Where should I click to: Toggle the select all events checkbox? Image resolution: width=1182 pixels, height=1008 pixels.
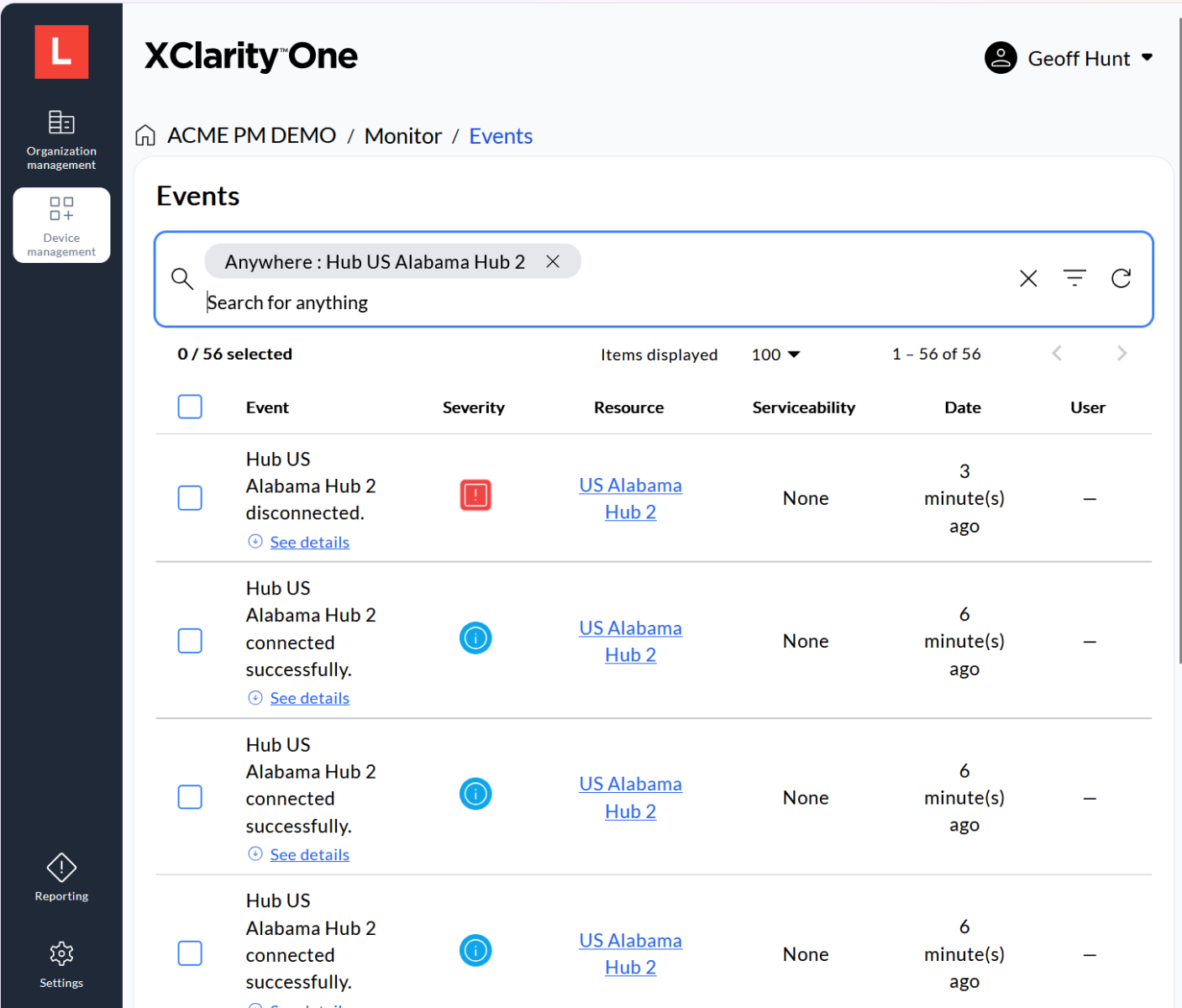(190, 407)
